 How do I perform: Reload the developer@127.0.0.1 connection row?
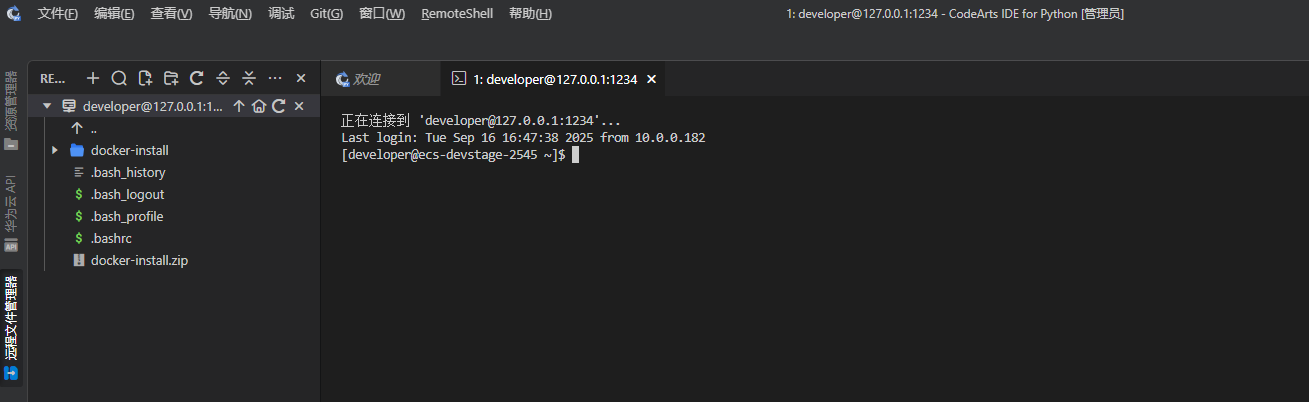point(279,106)
